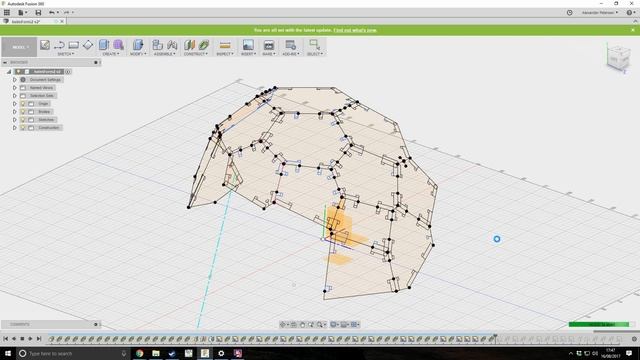
Task: Select the 3D print tool in Make
Action: 269,45
